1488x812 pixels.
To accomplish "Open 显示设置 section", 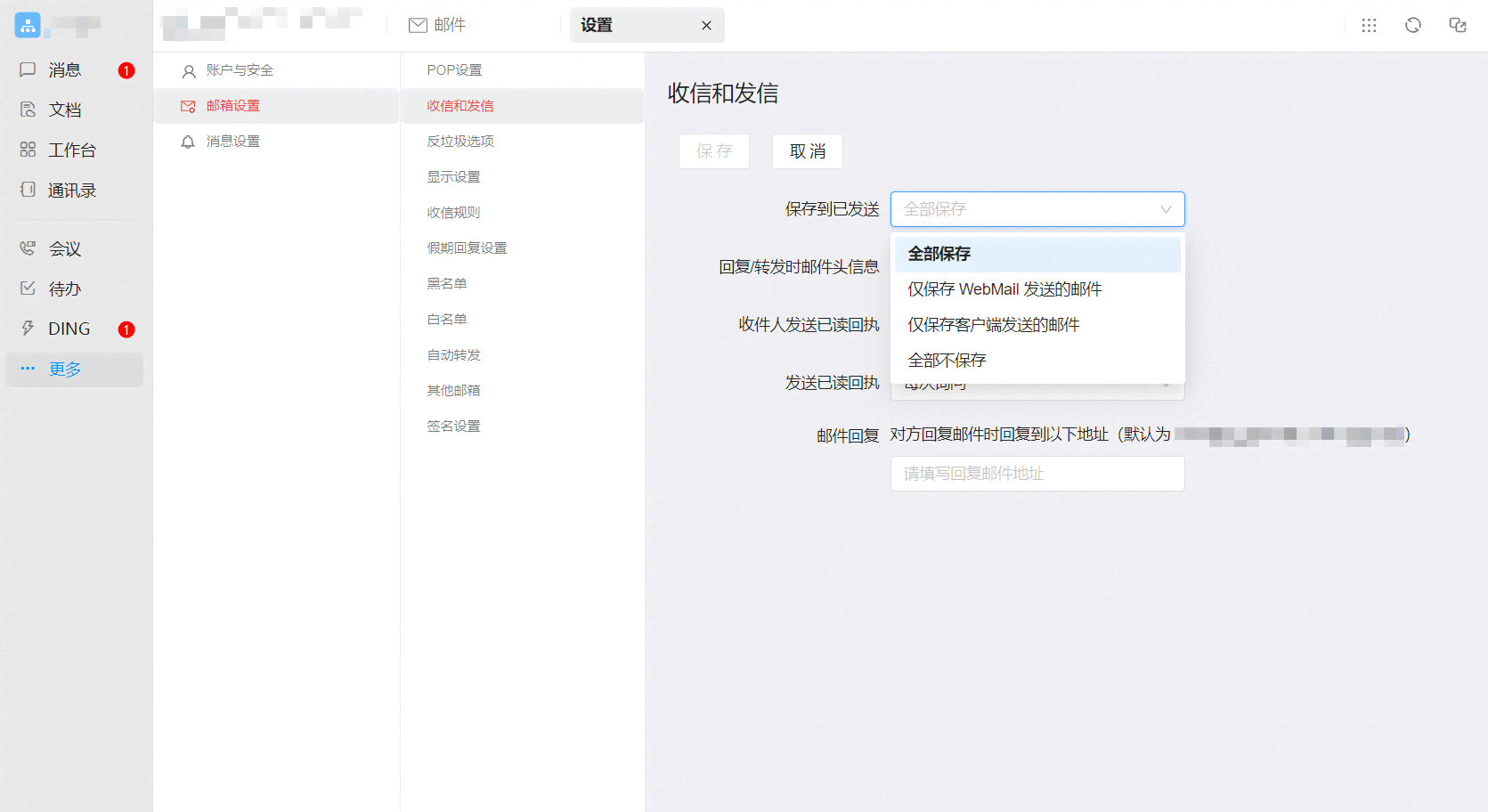I will click(522, 177).
